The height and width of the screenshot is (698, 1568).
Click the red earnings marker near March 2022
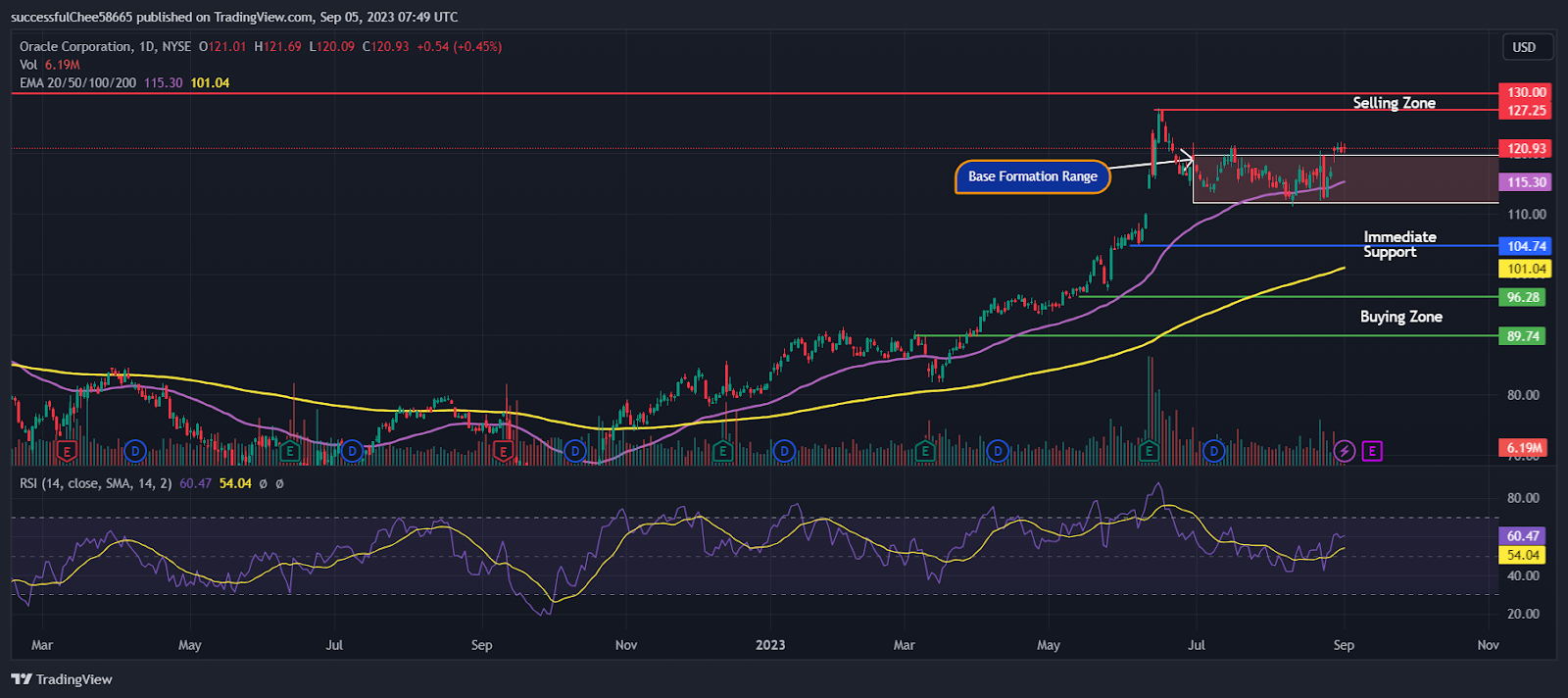pos(67,451)
